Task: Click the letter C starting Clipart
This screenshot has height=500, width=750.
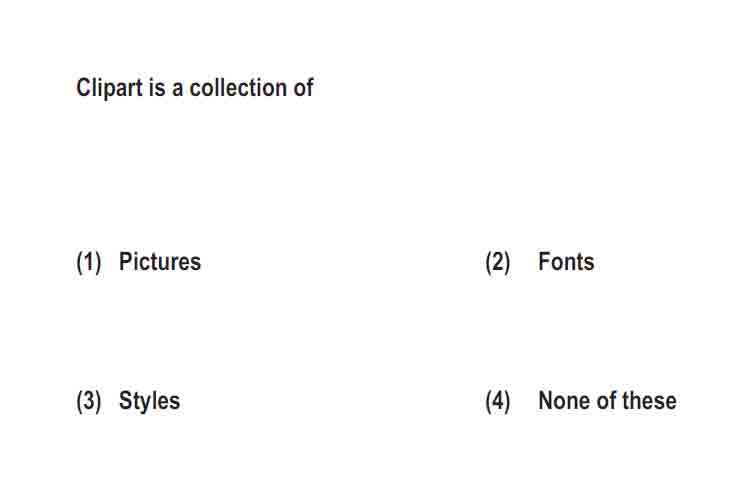Action: coord(83,88)
